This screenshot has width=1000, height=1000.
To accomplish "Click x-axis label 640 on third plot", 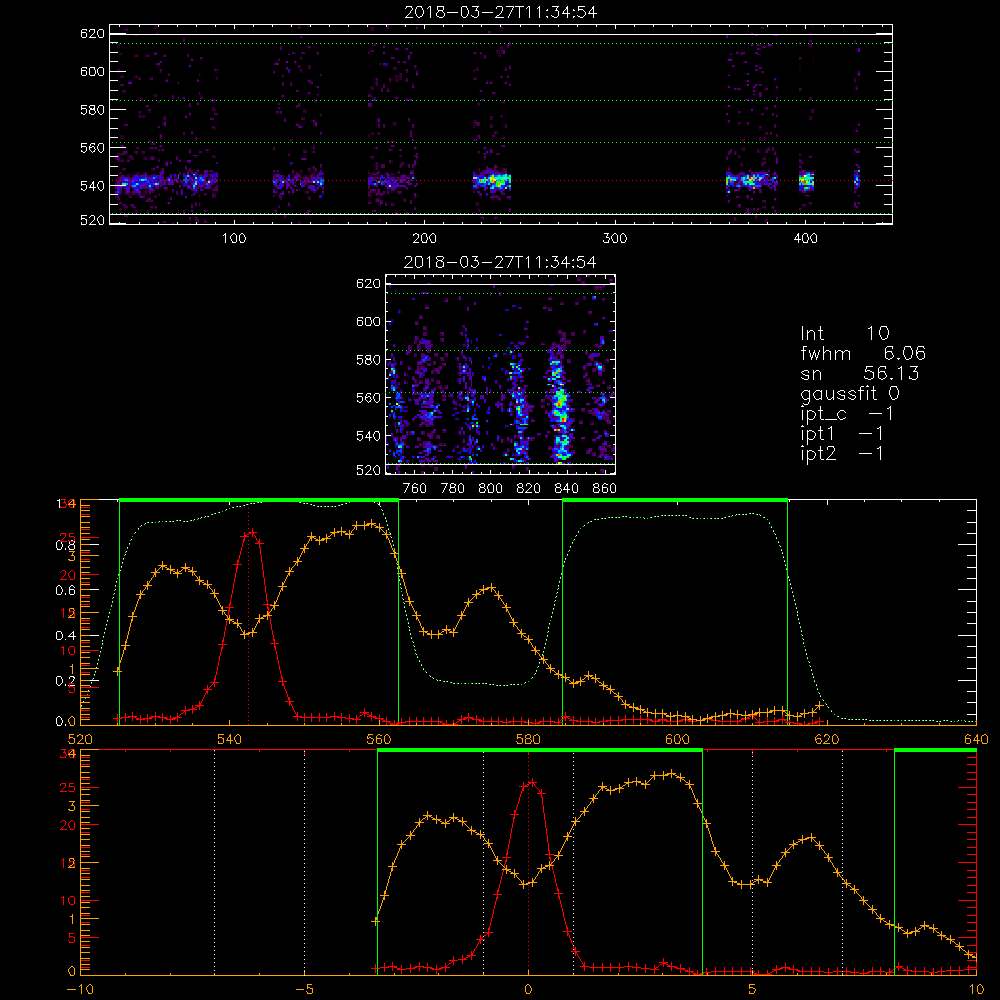I will [x=976, y=740].
